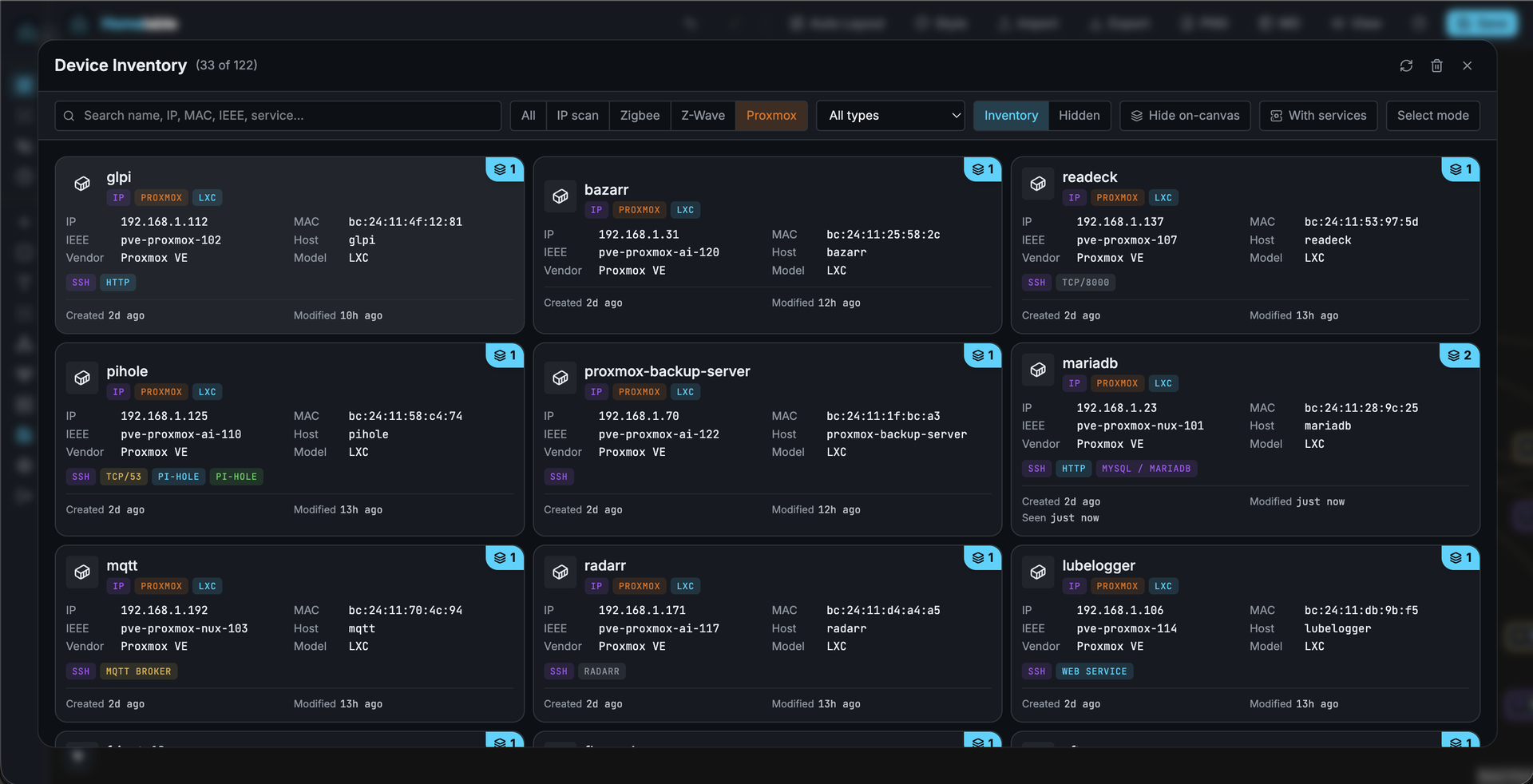Click the green PI-HOLE tag on pihole
This screenshot has height=784, width=1533.
[236, 477]
